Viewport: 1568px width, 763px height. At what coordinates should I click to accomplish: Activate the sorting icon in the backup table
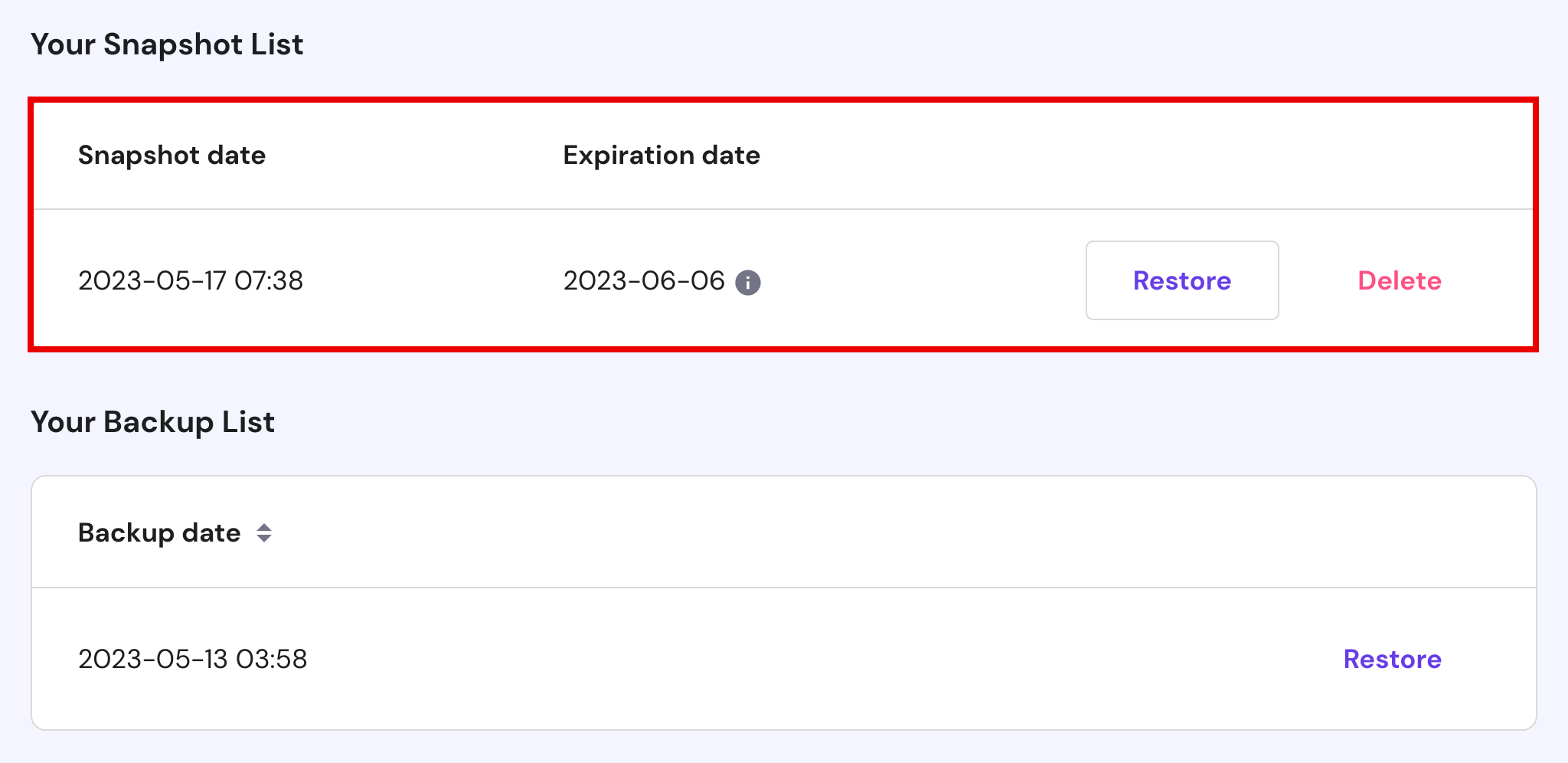coord(263,533)
